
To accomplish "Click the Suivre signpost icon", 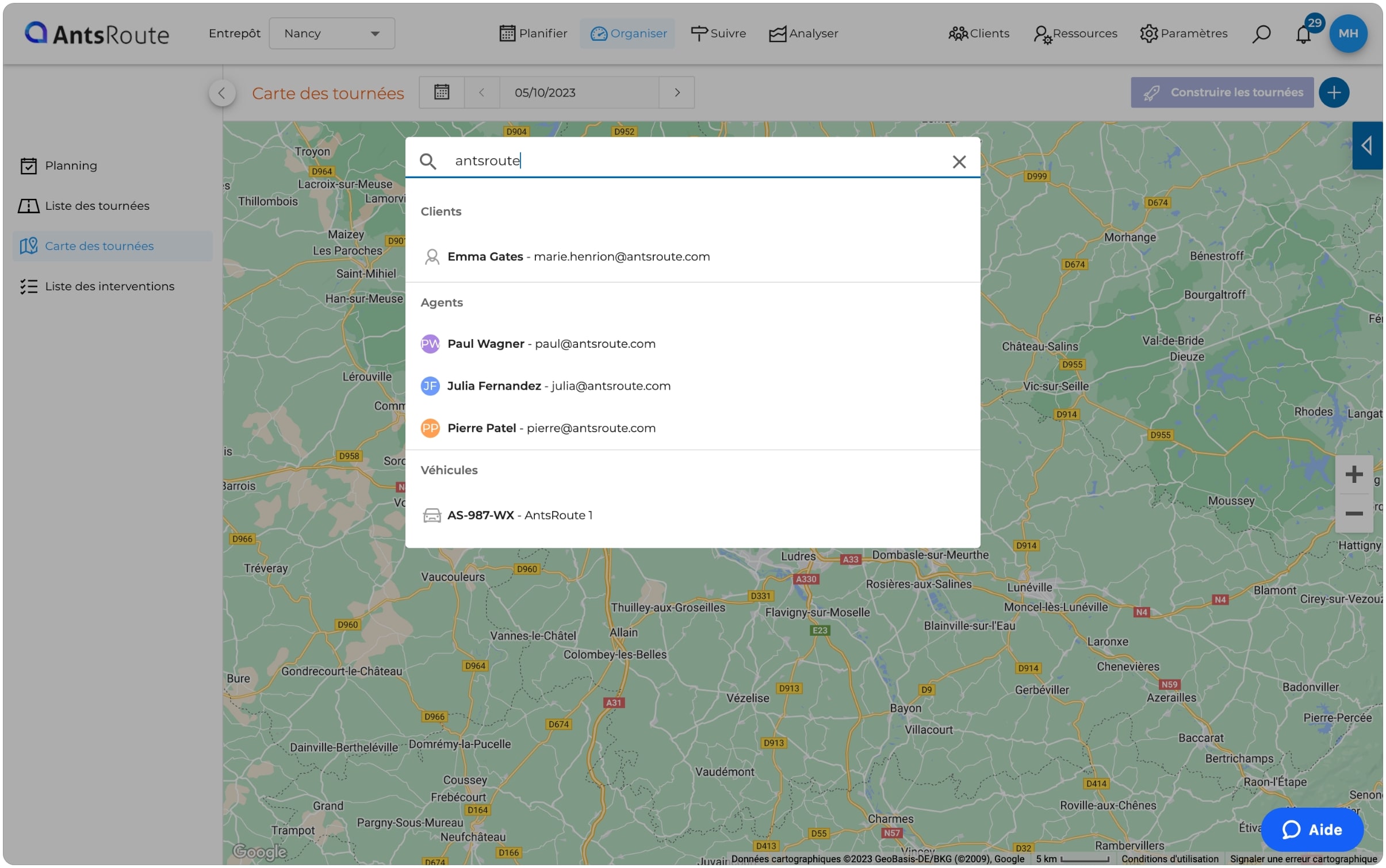I will 699,34.
